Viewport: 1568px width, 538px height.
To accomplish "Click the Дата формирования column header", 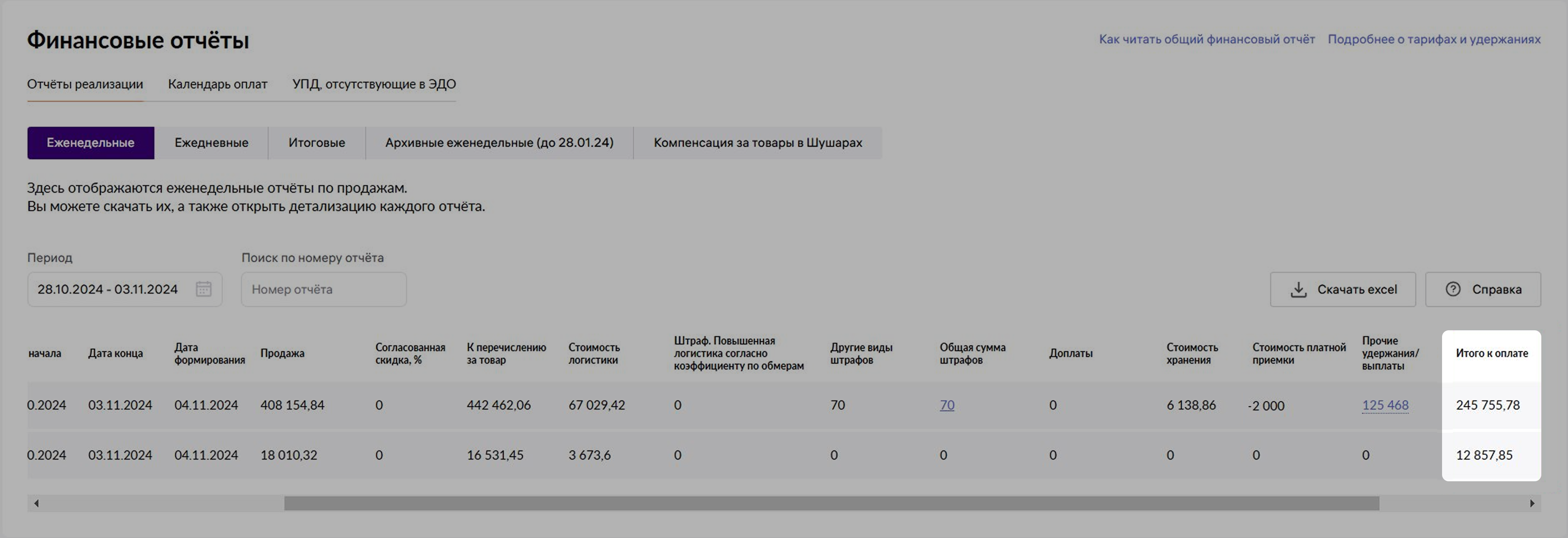I will point(209,354).
